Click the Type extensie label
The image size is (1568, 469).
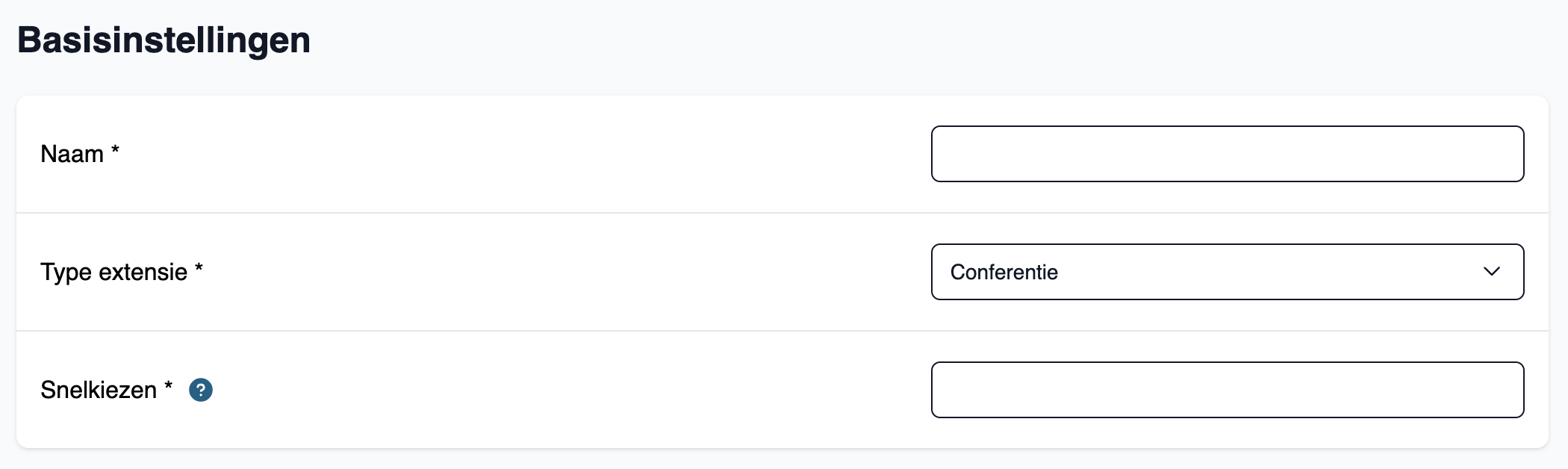[x=113, y=272]
